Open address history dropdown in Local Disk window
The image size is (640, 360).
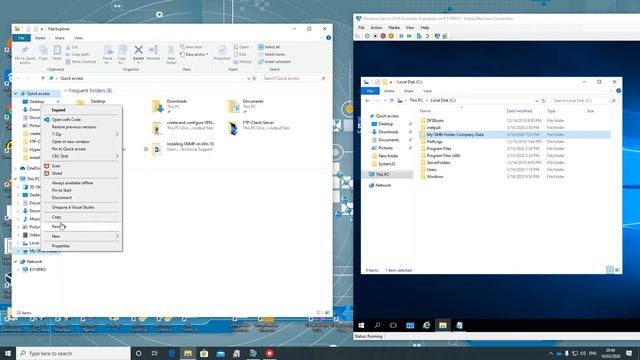(537, 100)
